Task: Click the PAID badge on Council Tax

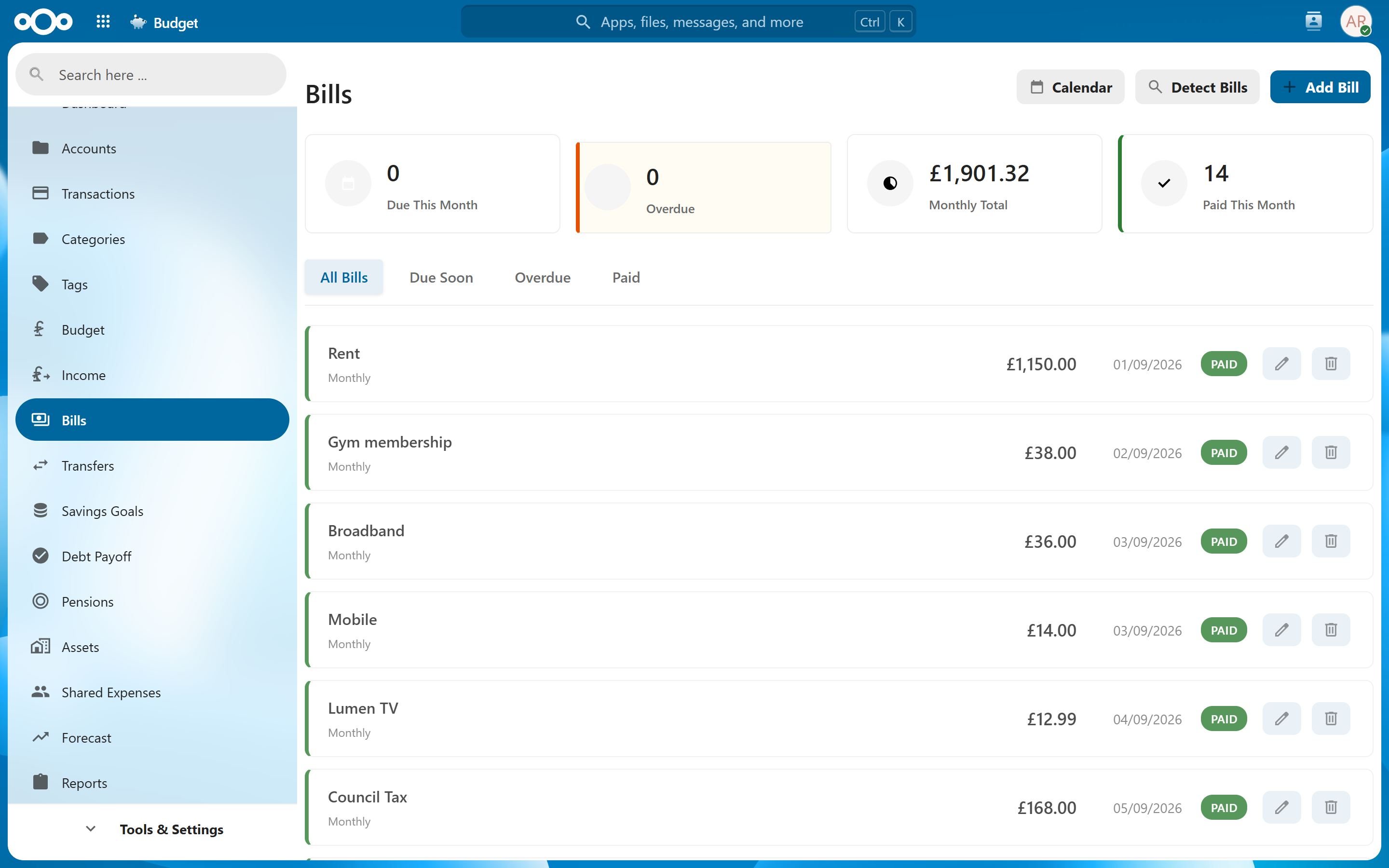Action: 1224,808
